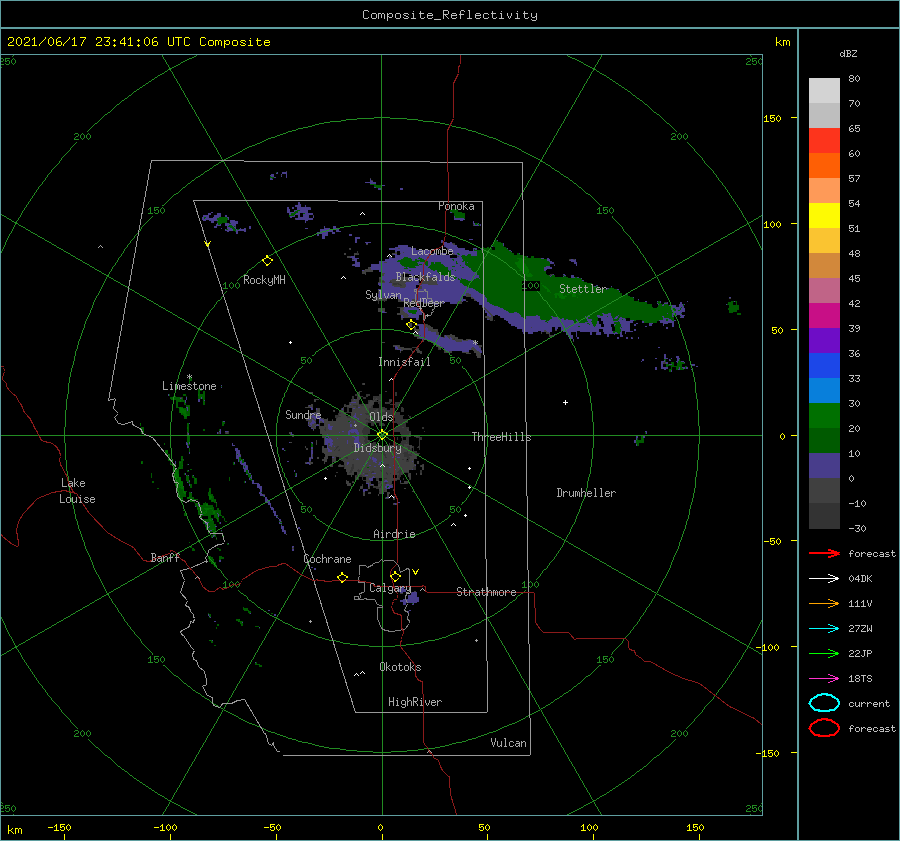Click the Lake Louise label
The width and height of the screenshot is (900, 841).
77,491
